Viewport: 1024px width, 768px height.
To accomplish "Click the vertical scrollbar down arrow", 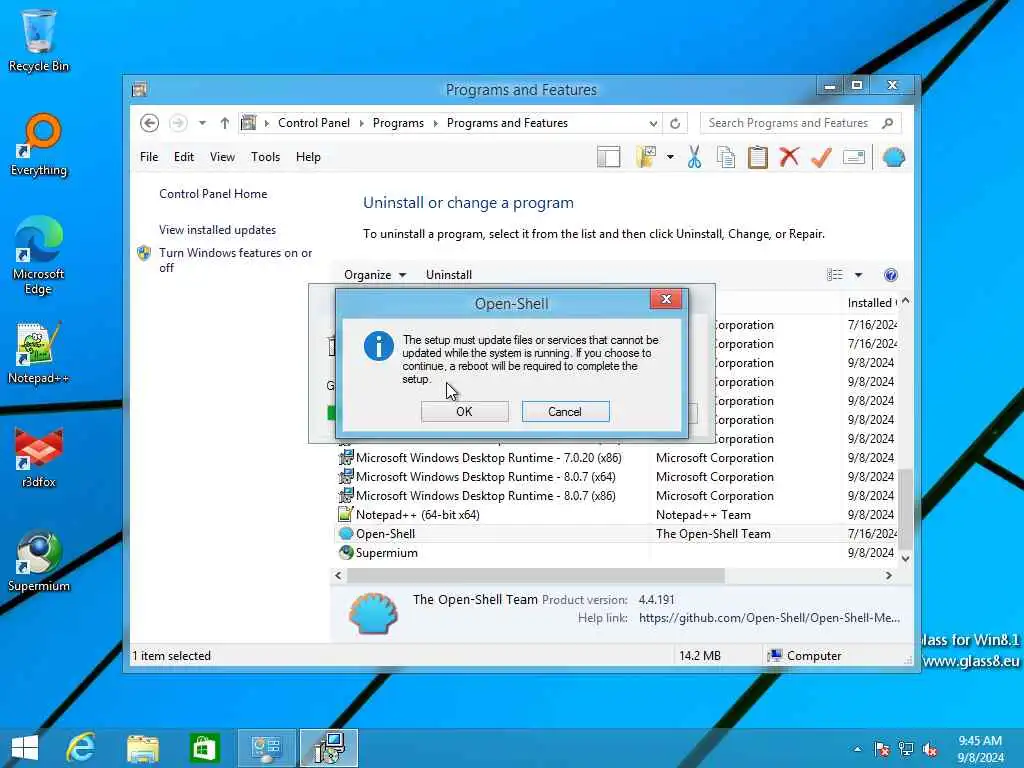I will pyautogui.click(x=905, y=558).
